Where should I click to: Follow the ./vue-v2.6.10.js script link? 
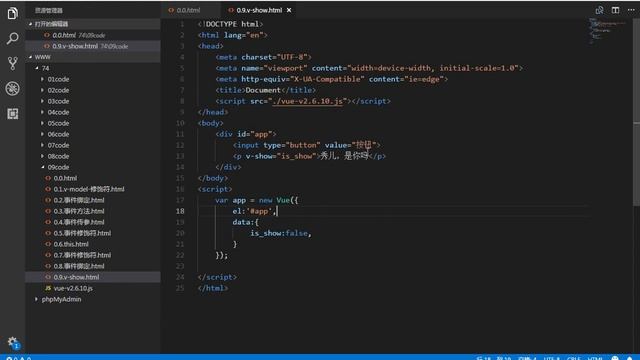click(308, 101)
